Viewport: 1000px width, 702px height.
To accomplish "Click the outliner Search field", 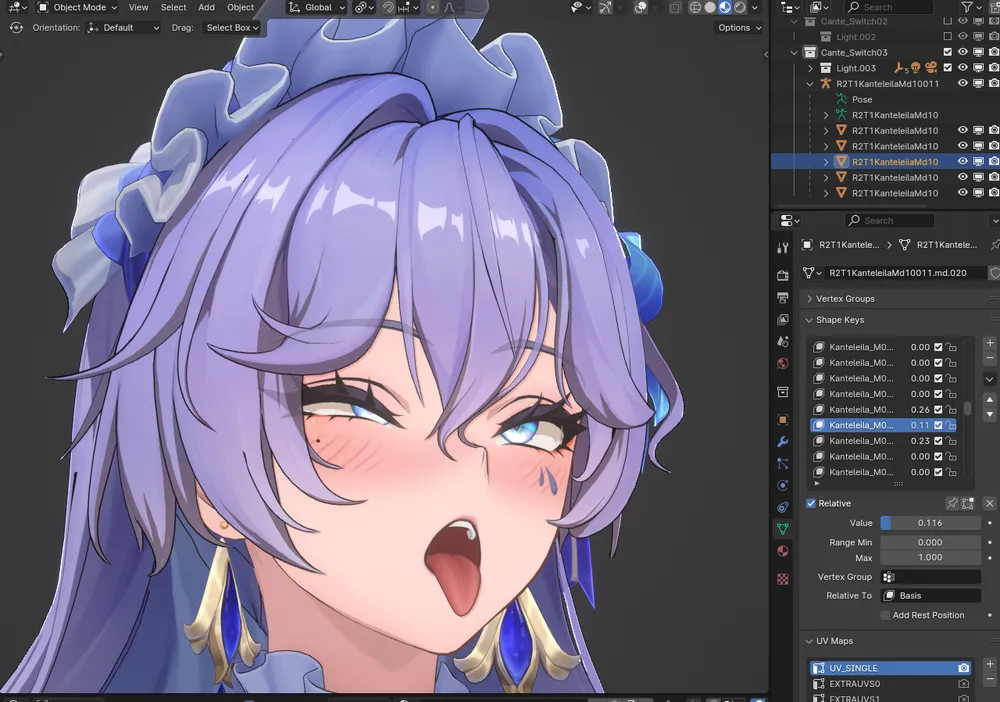I will pyautogui.click(x=888, y=7).
